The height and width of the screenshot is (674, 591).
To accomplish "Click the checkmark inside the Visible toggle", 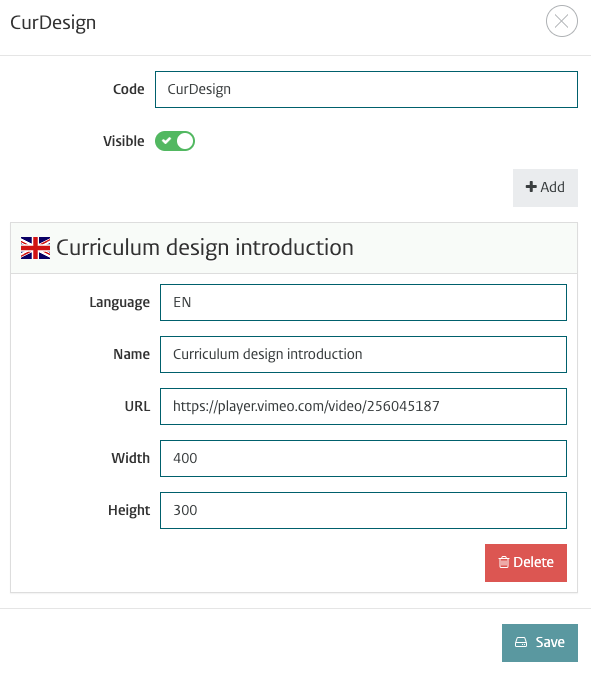I will pos(166,141).
